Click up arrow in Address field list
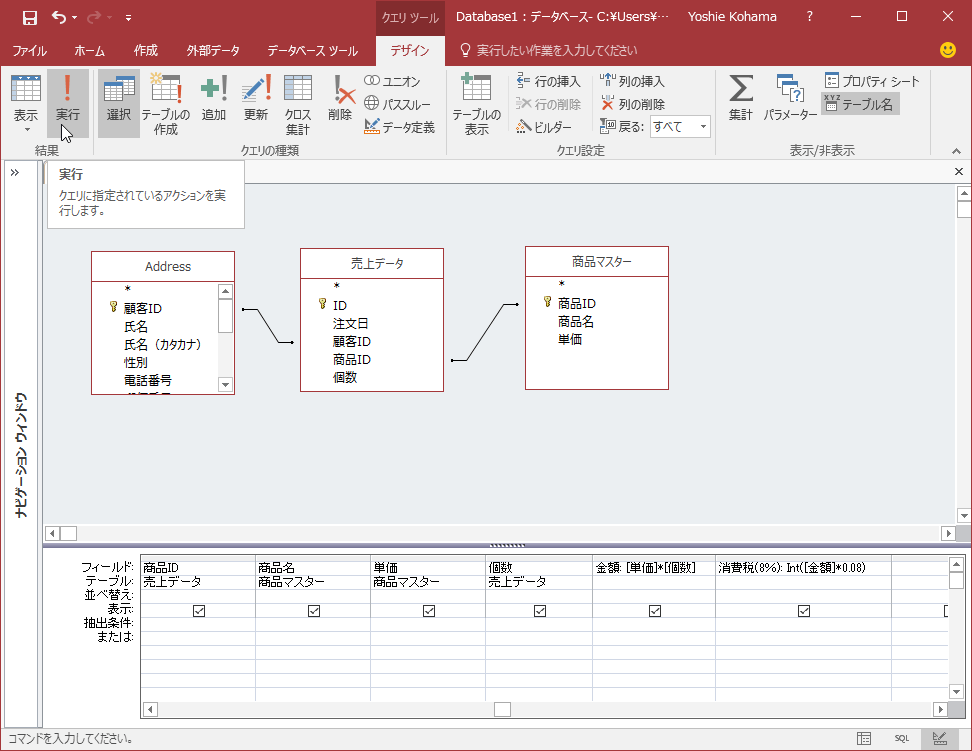The image size is (972, 751). [x=226, y=291]
